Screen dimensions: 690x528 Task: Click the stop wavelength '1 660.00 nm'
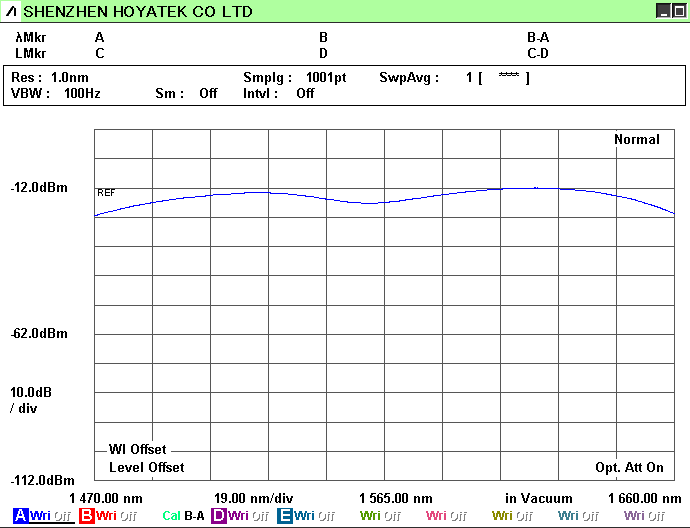[645, 499]
